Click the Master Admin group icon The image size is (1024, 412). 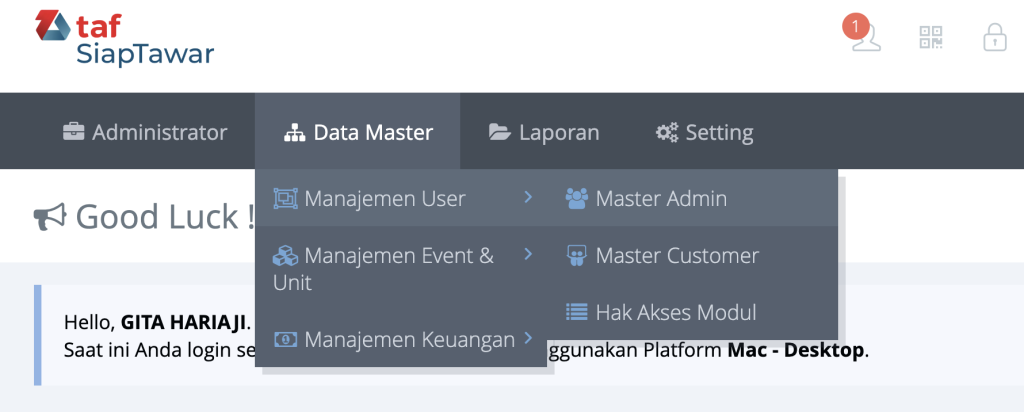[576, 198]
